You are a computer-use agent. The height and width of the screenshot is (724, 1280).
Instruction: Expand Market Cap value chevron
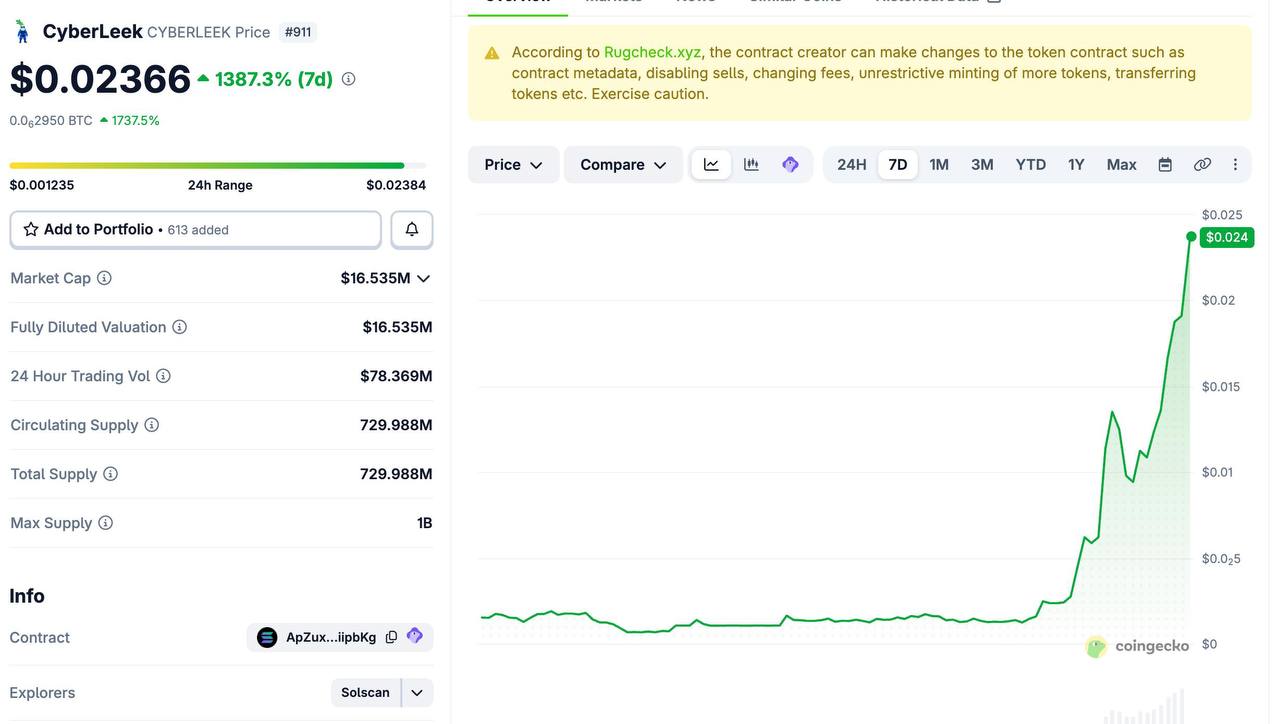(423, 278)
